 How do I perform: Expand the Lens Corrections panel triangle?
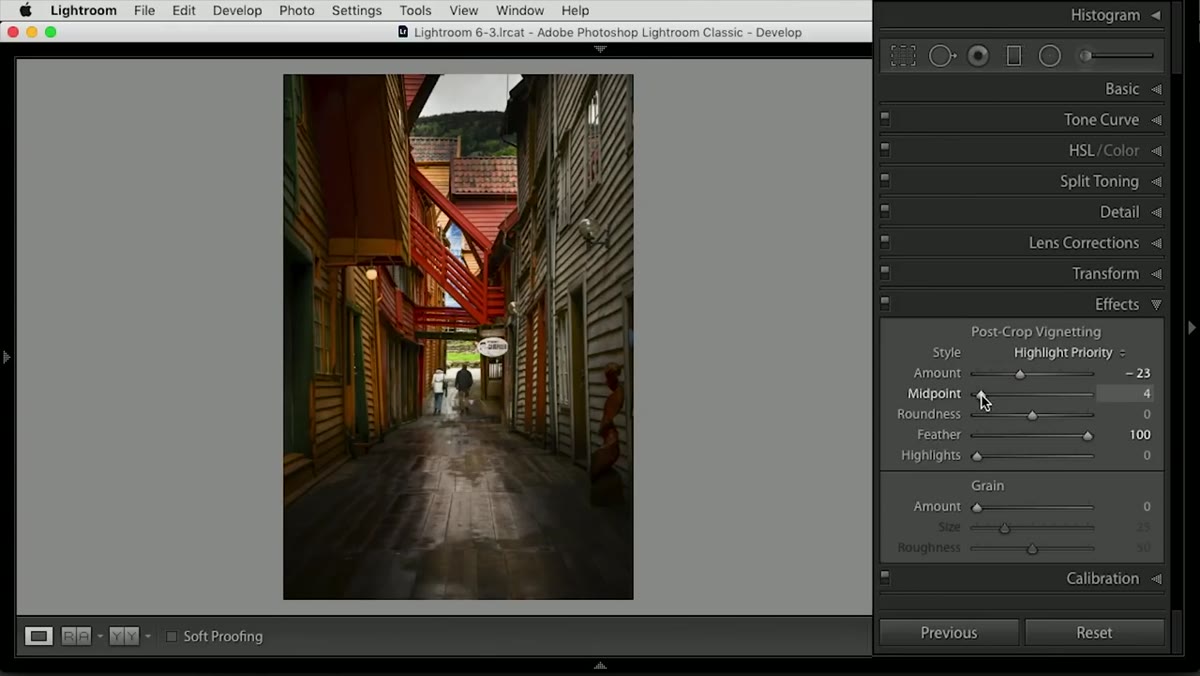pyautogui.click(x=1156, y=243)
